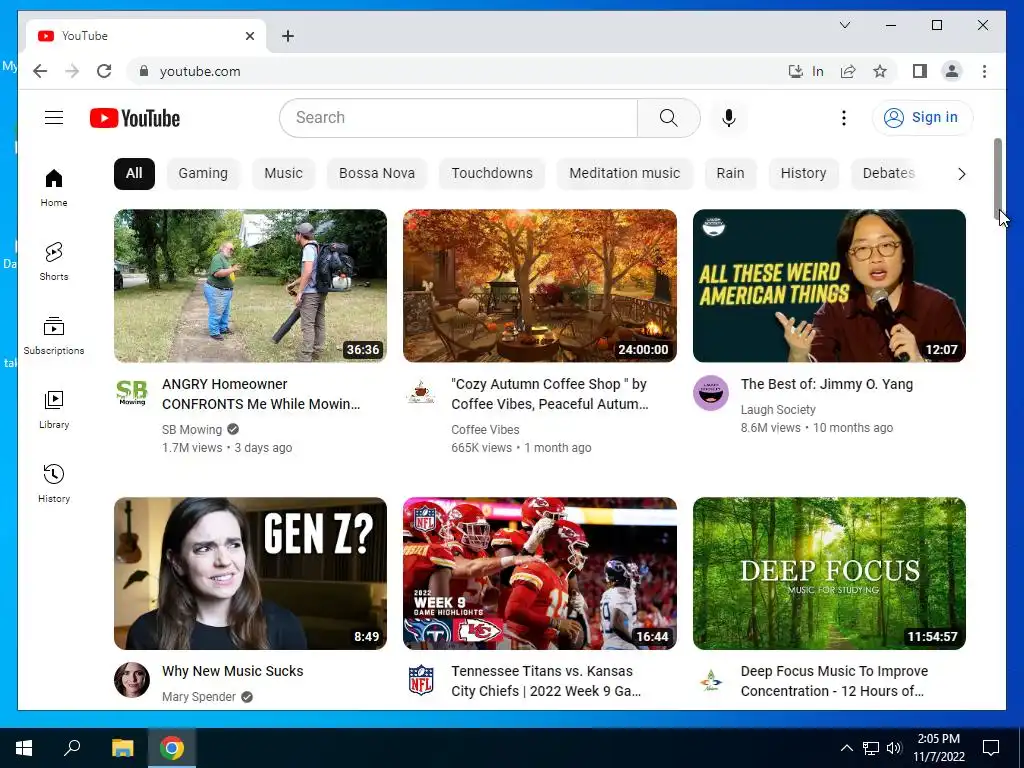Open the taskbar volume control
1024x768 pixels.
tap(894, 748)
